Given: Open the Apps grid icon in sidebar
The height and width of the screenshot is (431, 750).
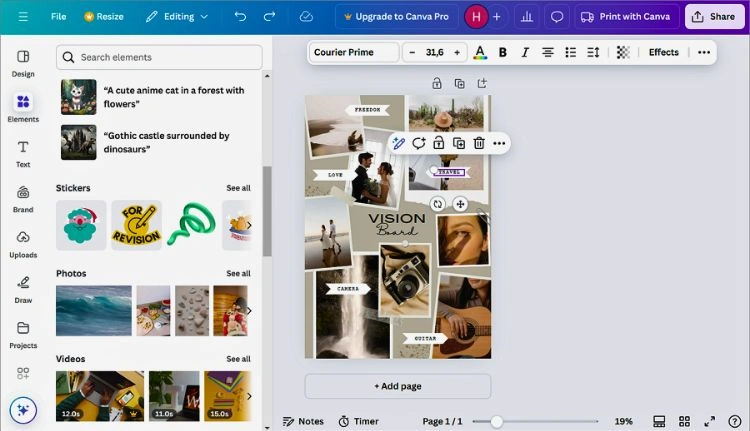Looking at the screenshot, I should (x=23, y=373).
